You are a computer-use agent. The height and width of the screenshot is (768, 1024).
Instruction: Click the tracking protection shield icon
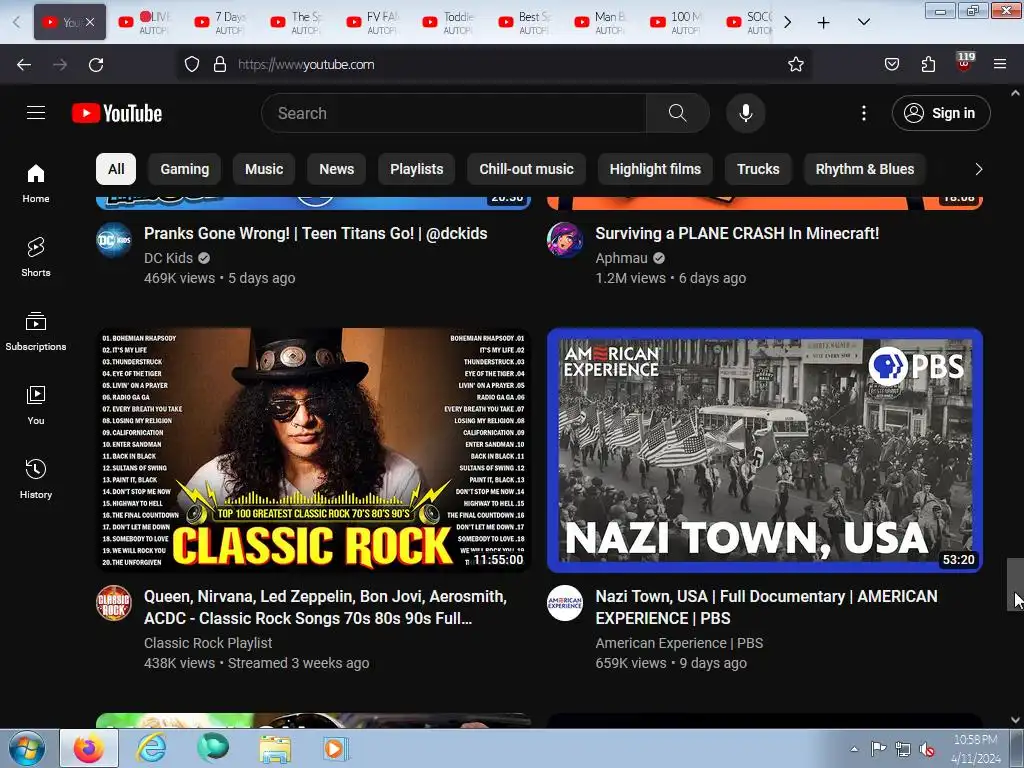[192, 64]
